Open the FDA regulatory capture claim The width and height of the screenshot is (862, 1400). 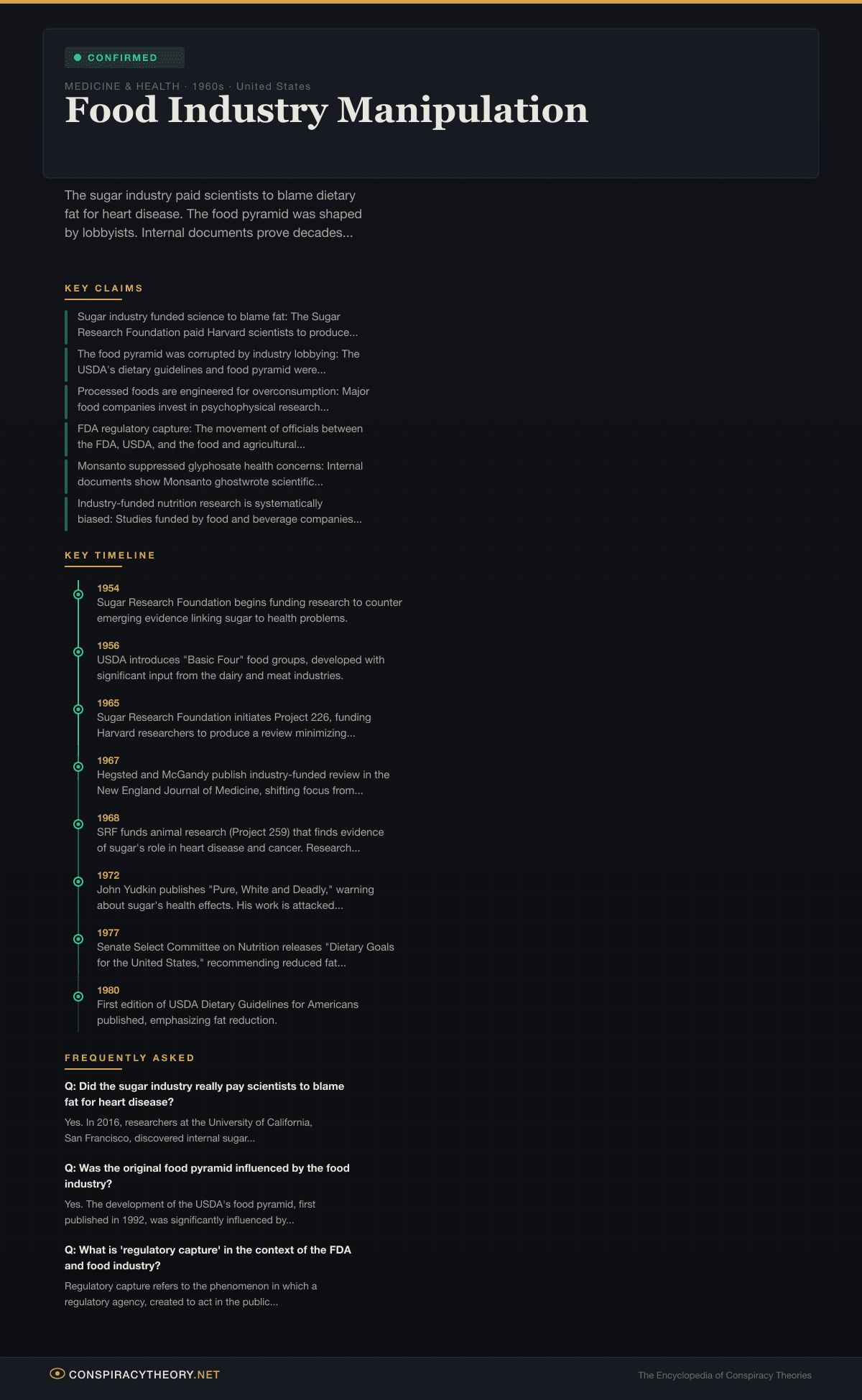pyautogui.click(x=220, y=437)
